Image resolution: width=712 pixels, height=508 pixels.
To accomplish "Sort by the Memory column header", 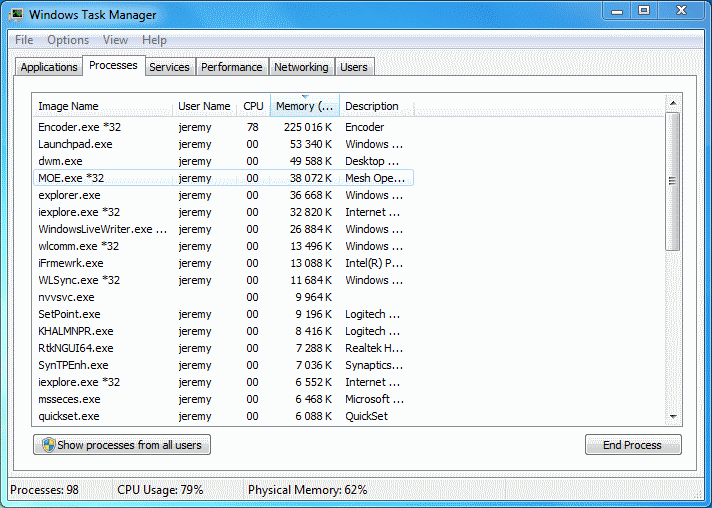I will coord(305,106).
